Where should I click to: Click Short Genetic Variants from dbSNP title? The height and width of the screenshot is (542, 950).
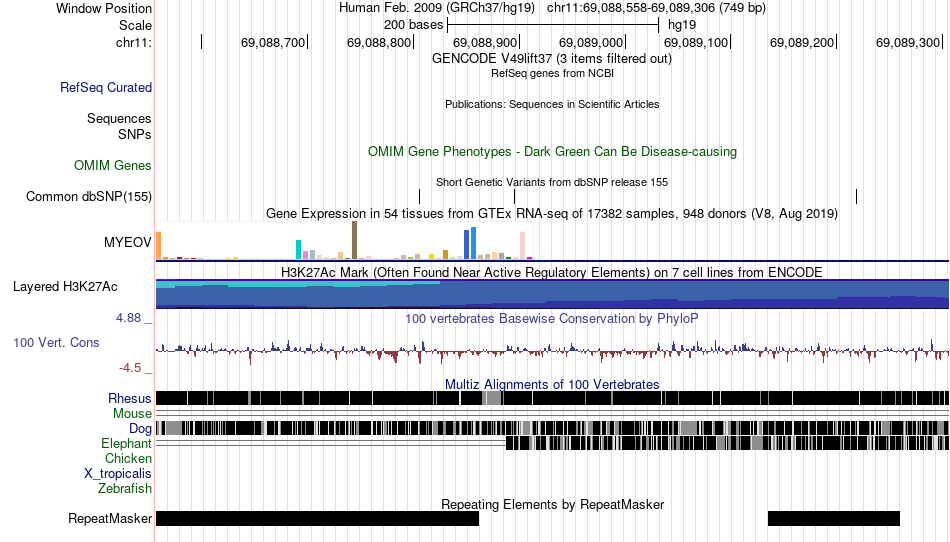tap(552, 182)
